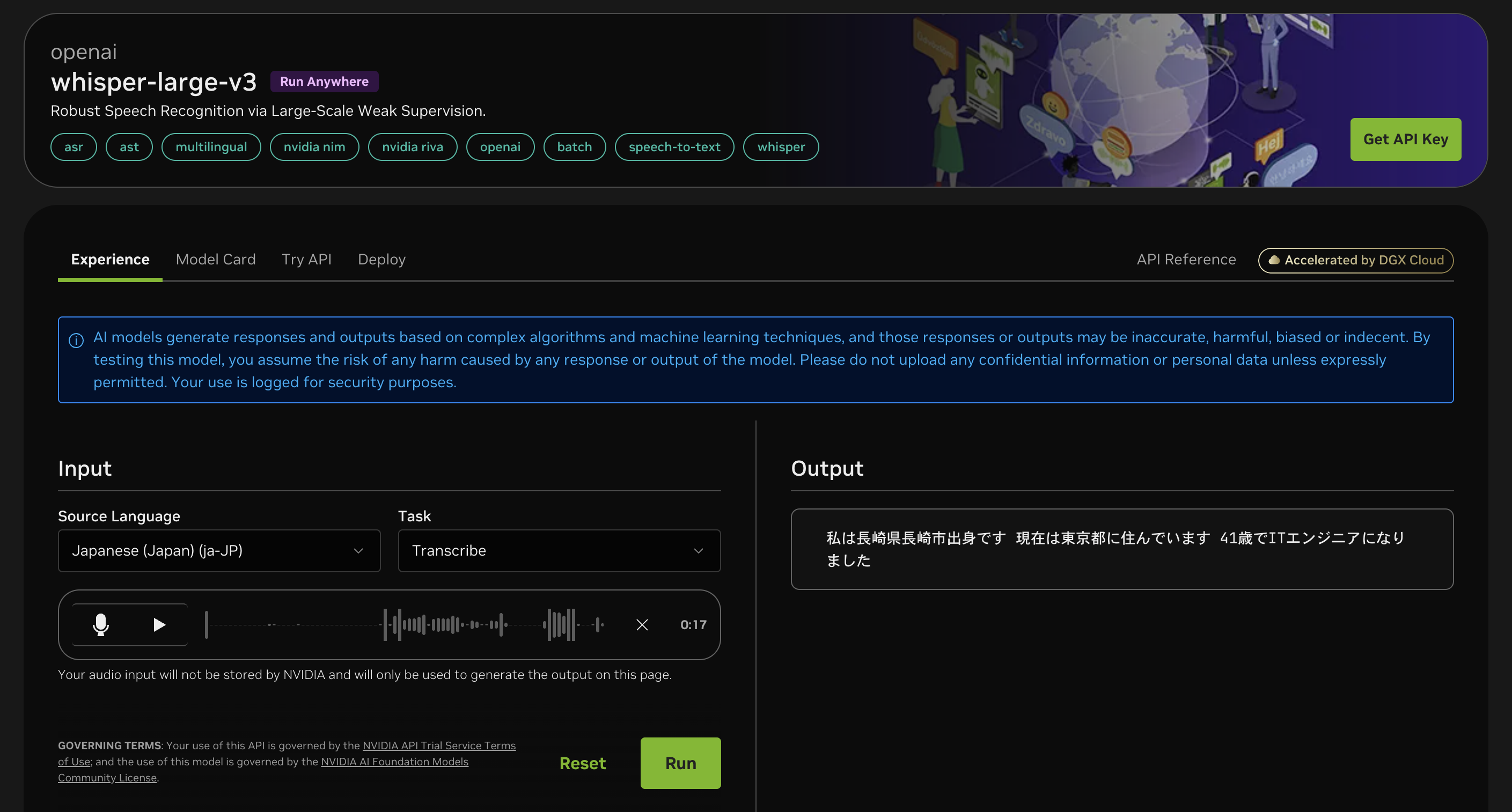Click the microphone record icon
Screen dimensions: 1512x812
point(100,624)
